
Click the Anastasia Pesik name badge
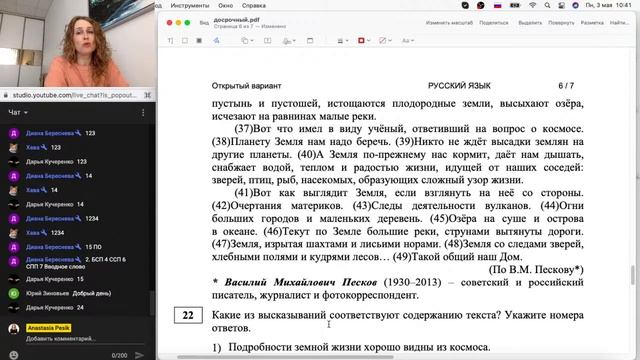(x=49, y=328)
